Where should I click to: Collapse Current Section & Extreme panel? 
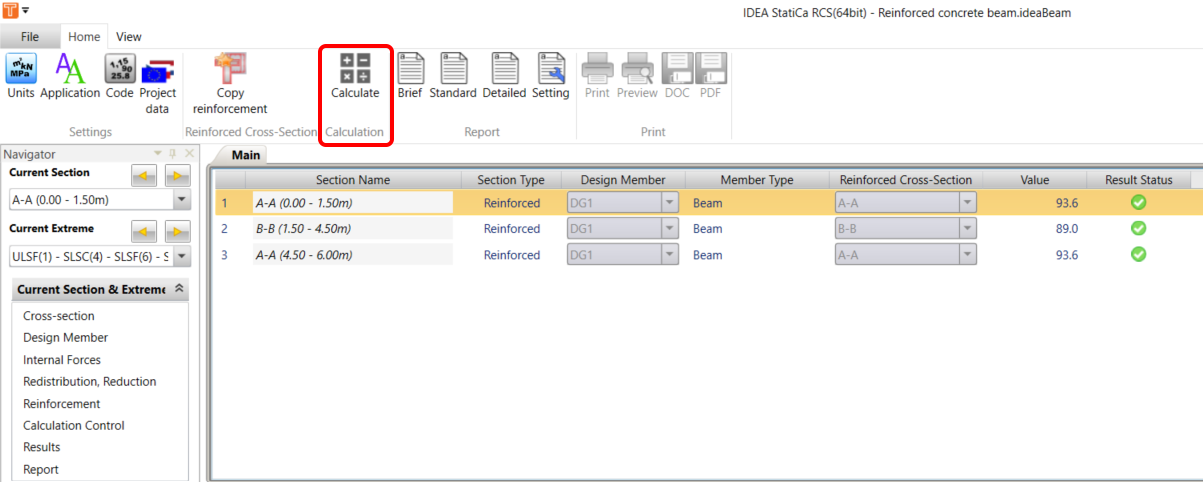click(179, 289)
